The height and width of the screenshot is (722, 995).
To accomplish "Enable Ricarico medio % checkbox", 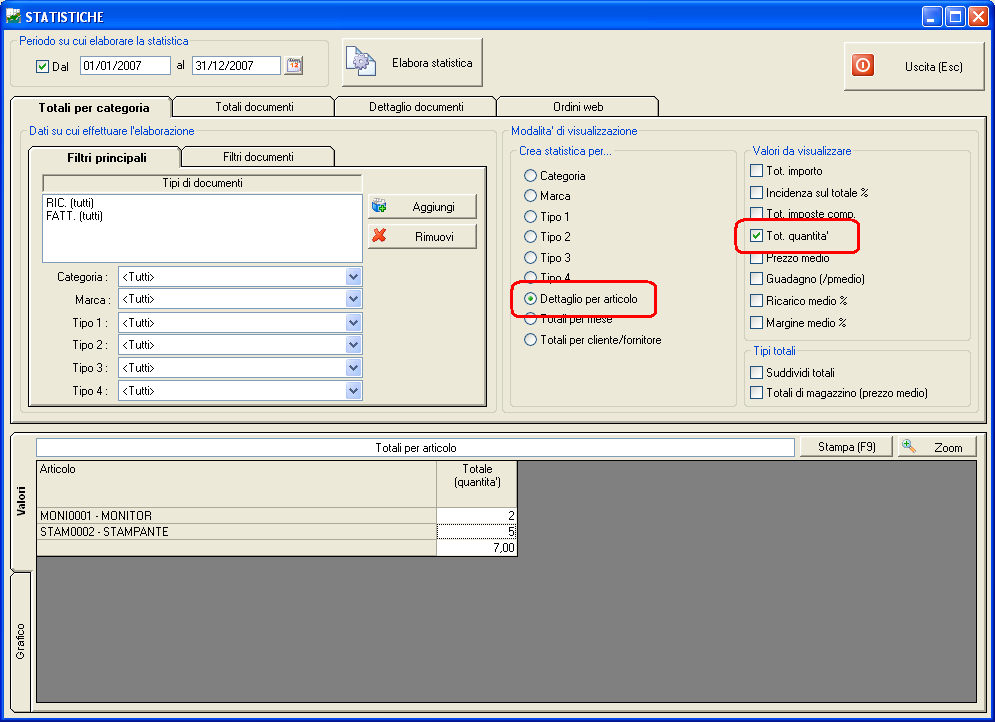I will point(756,301).
